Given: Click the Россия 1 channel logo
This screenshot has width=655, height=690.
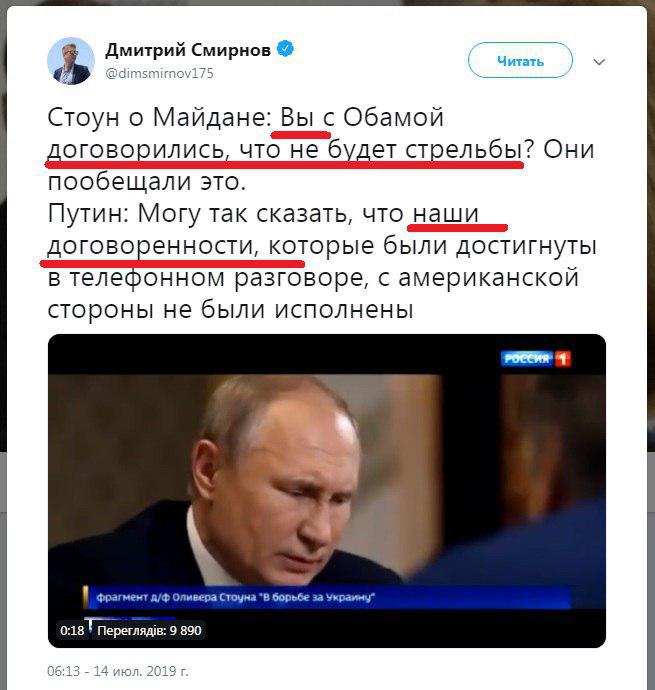Looking at the screenshot, I should 536,359.
